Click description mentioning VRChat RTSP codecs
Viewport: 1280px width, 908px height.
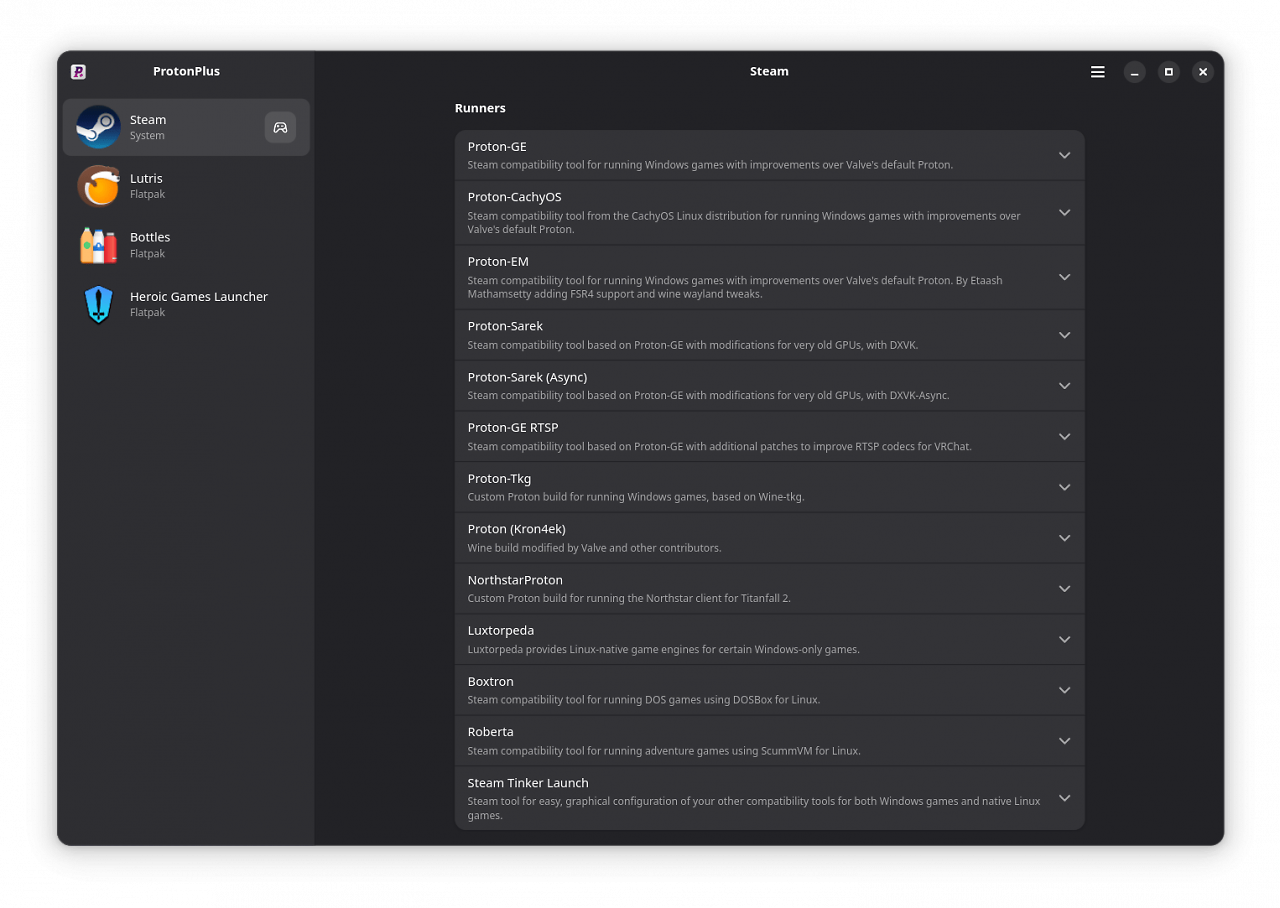click(x=719, y=446)
